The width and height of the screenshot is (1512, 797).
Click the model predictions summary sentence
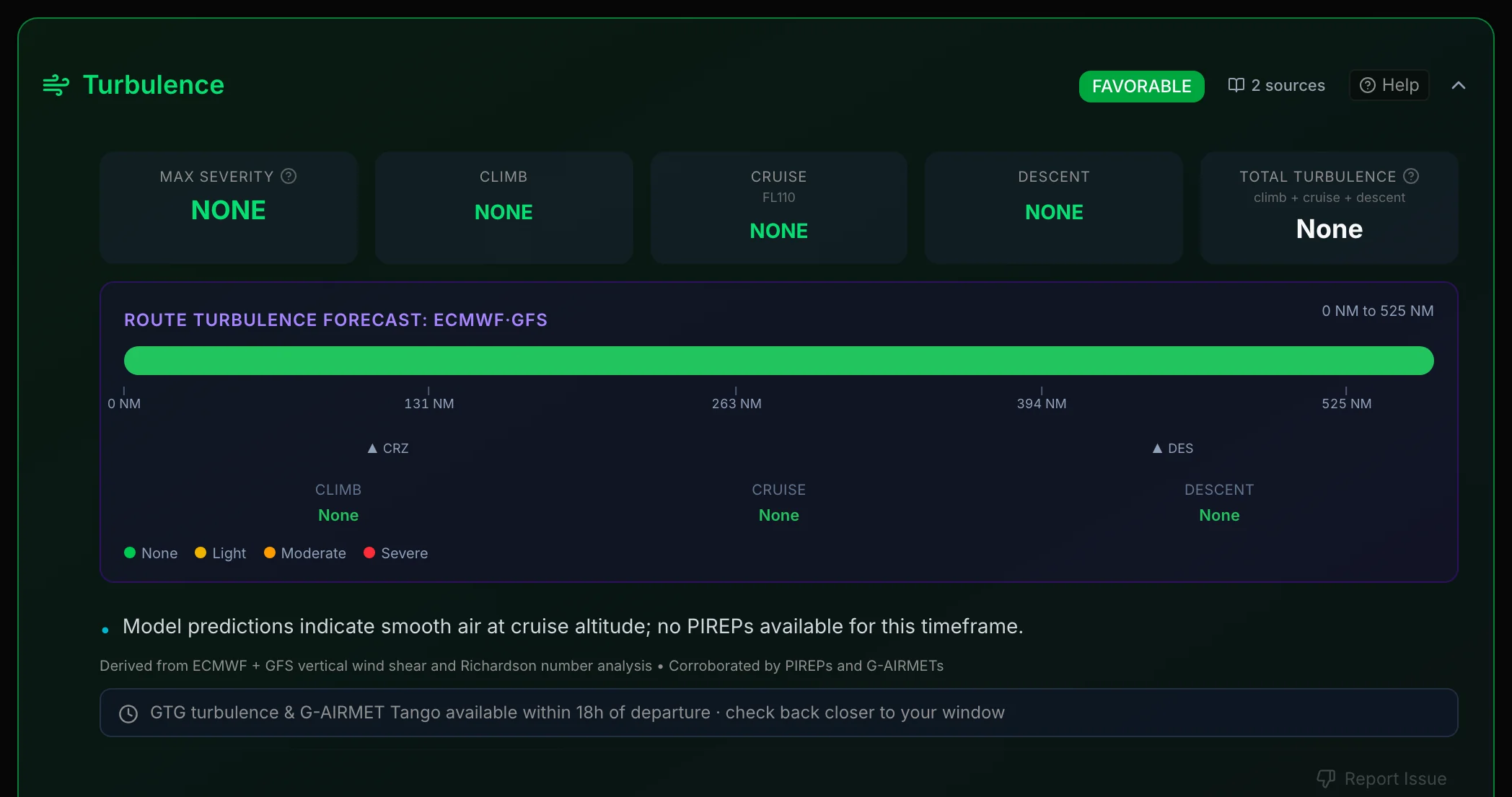(x=573, y=626)
